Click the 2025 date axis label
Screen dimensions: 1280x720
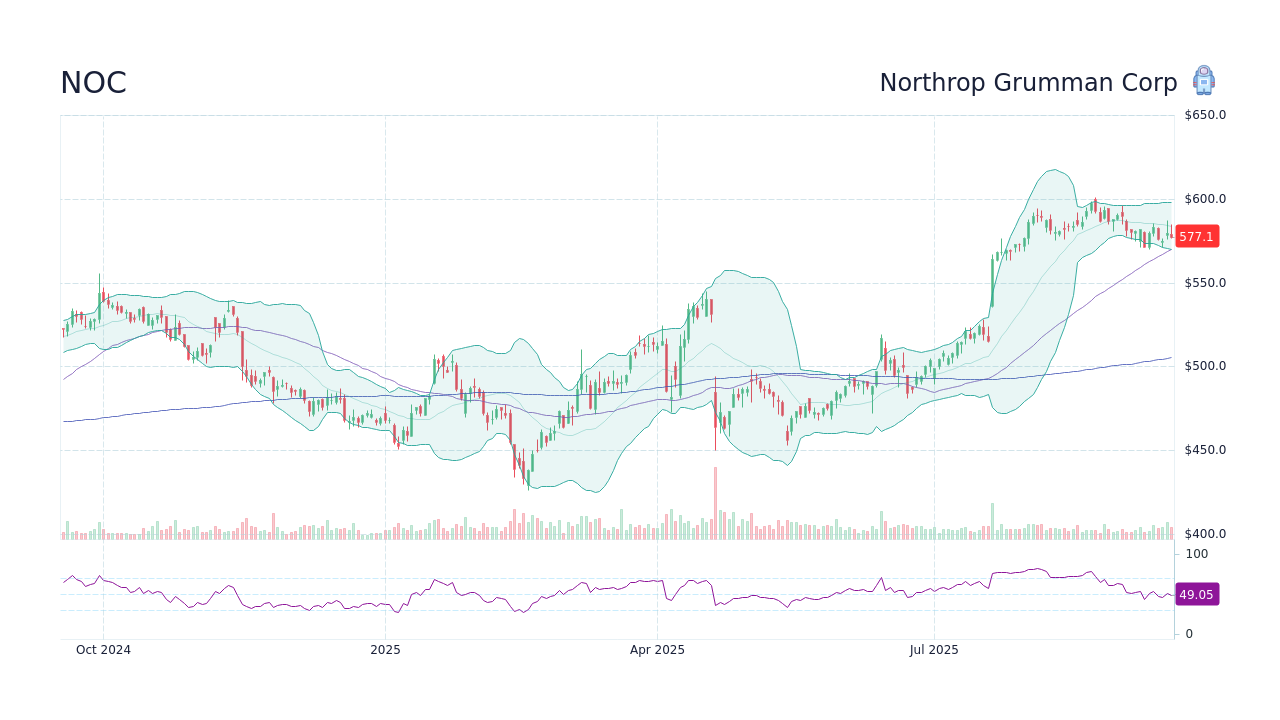pyautogui.click(x=386, y=650)
